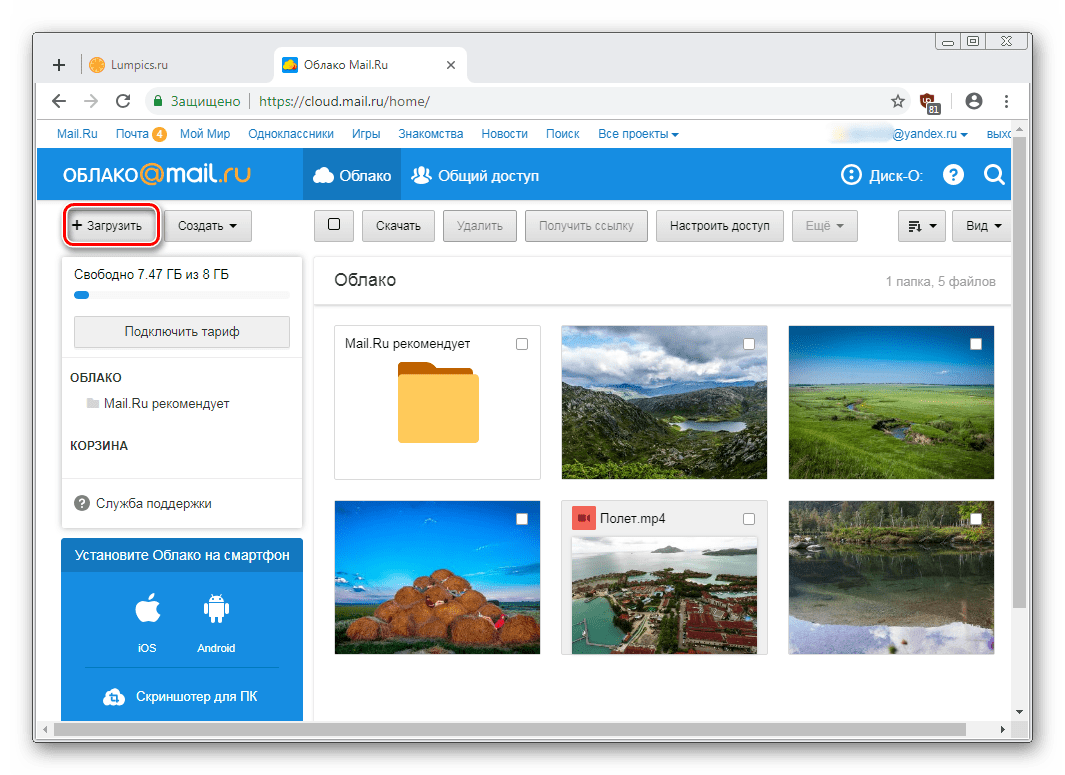Reload the page with refresh icon
The height and width of the screenshot is (775, 1065).
click(x=123, y=101)
